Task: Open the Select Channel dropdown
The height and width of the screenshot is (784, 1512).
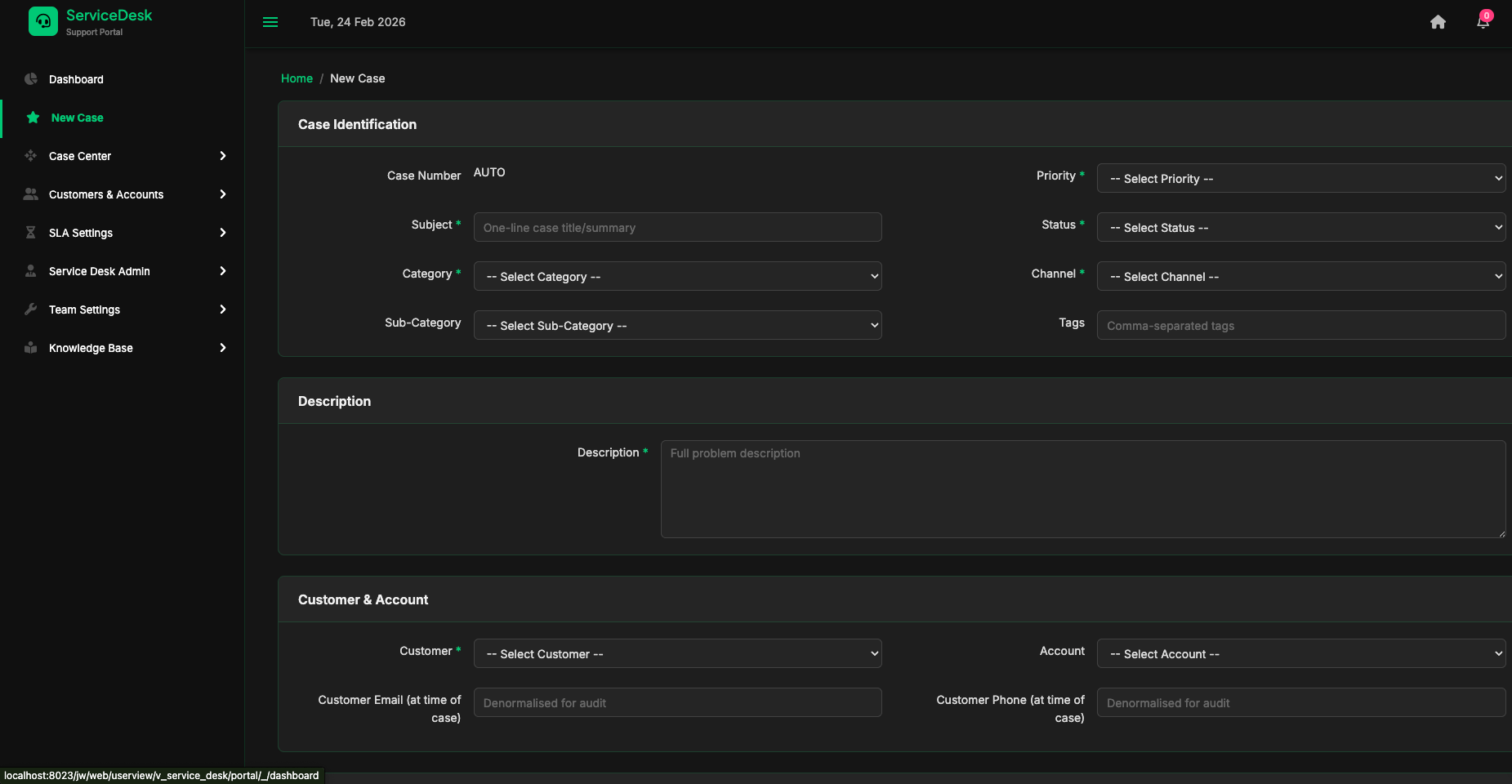Action: [1300, 277]
